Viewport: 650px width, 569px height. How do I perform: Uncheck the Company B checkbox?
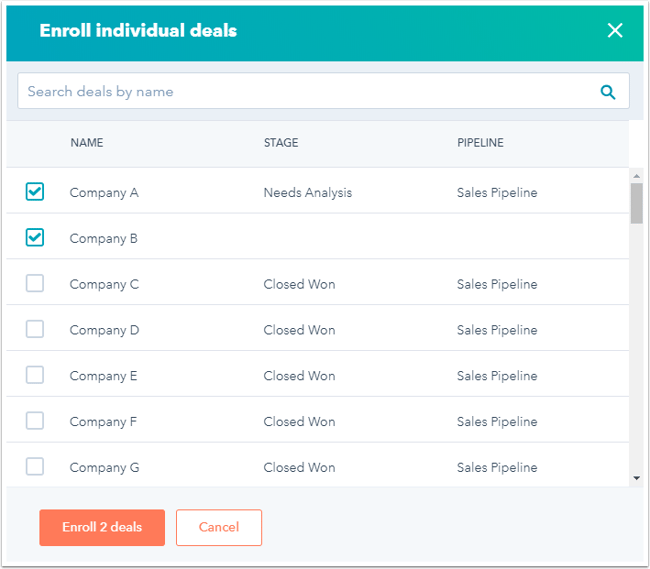point(35,238)
